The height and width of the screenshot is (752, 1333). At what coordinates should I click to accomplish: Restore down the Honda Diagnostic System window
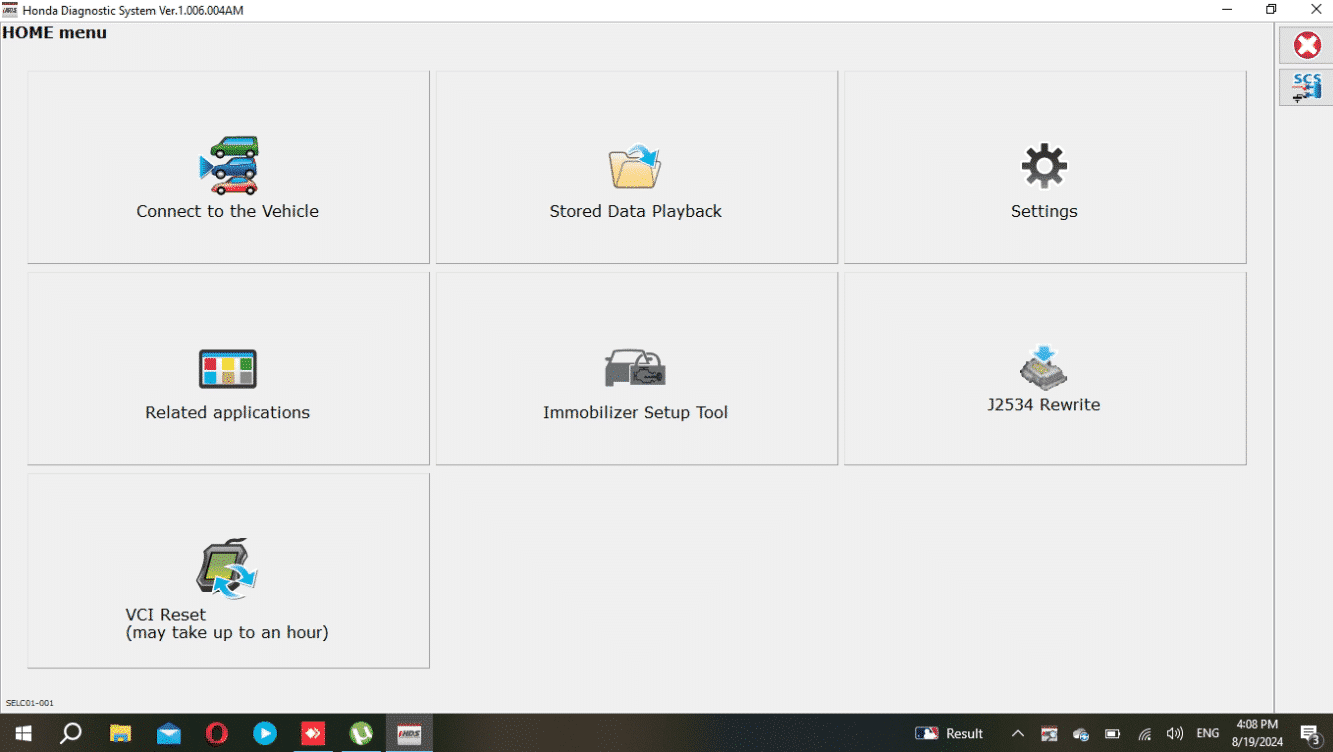pos(1271,10)
